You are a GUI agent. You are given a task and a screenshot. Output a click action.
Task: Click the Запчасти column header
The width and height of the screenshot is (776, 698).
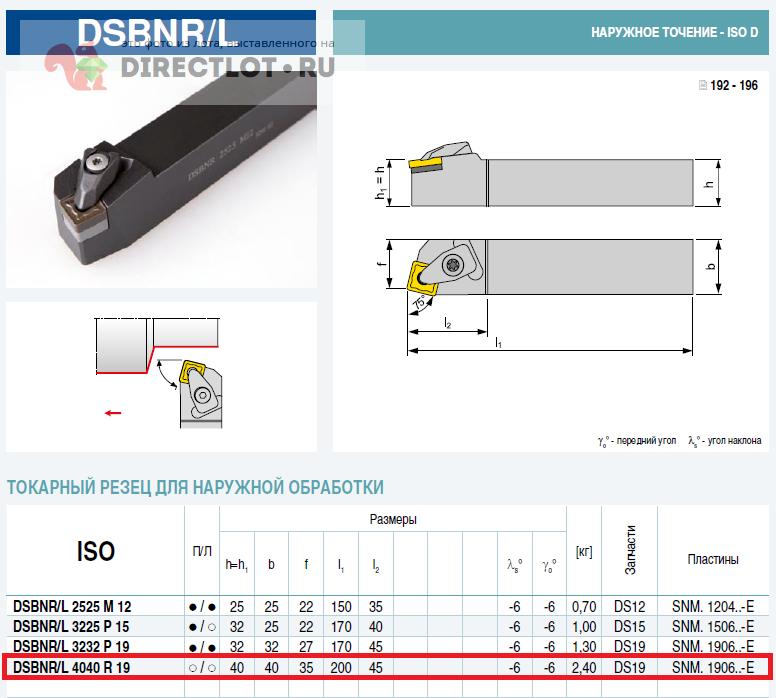click(630, 550)
